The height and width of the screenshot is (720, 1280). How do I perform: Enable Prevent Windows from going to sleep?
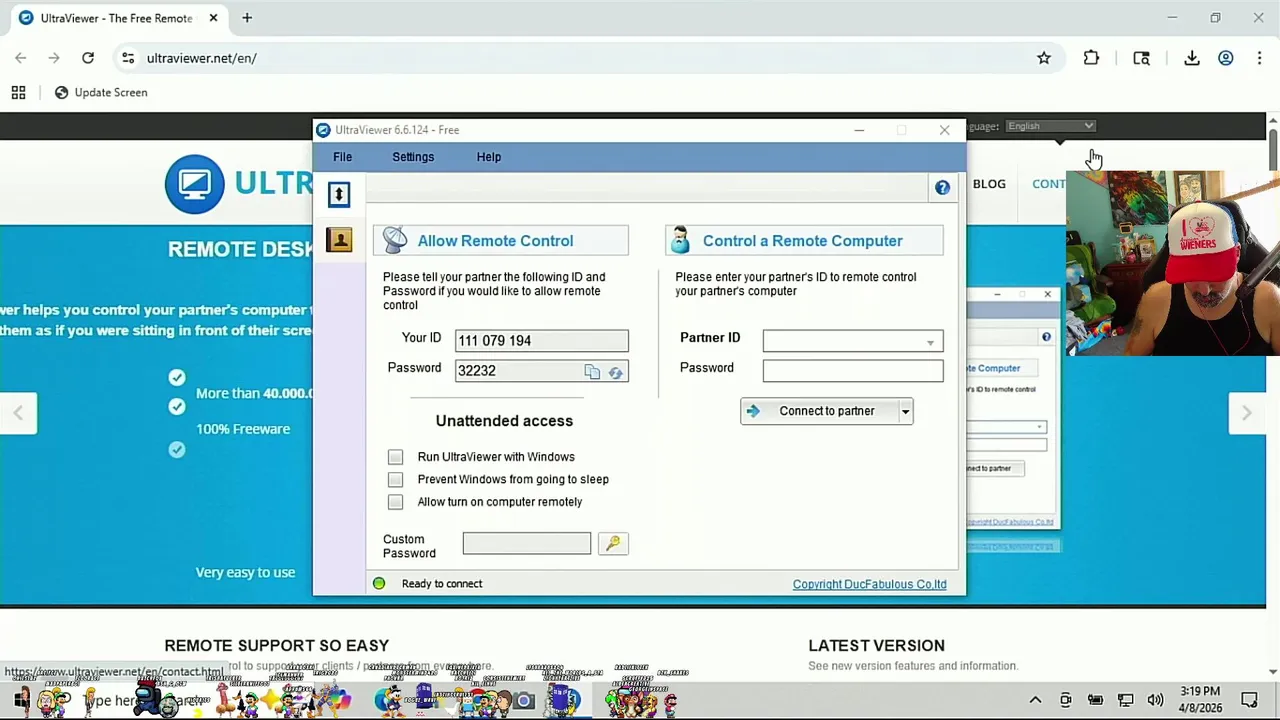tap(395, 480)
